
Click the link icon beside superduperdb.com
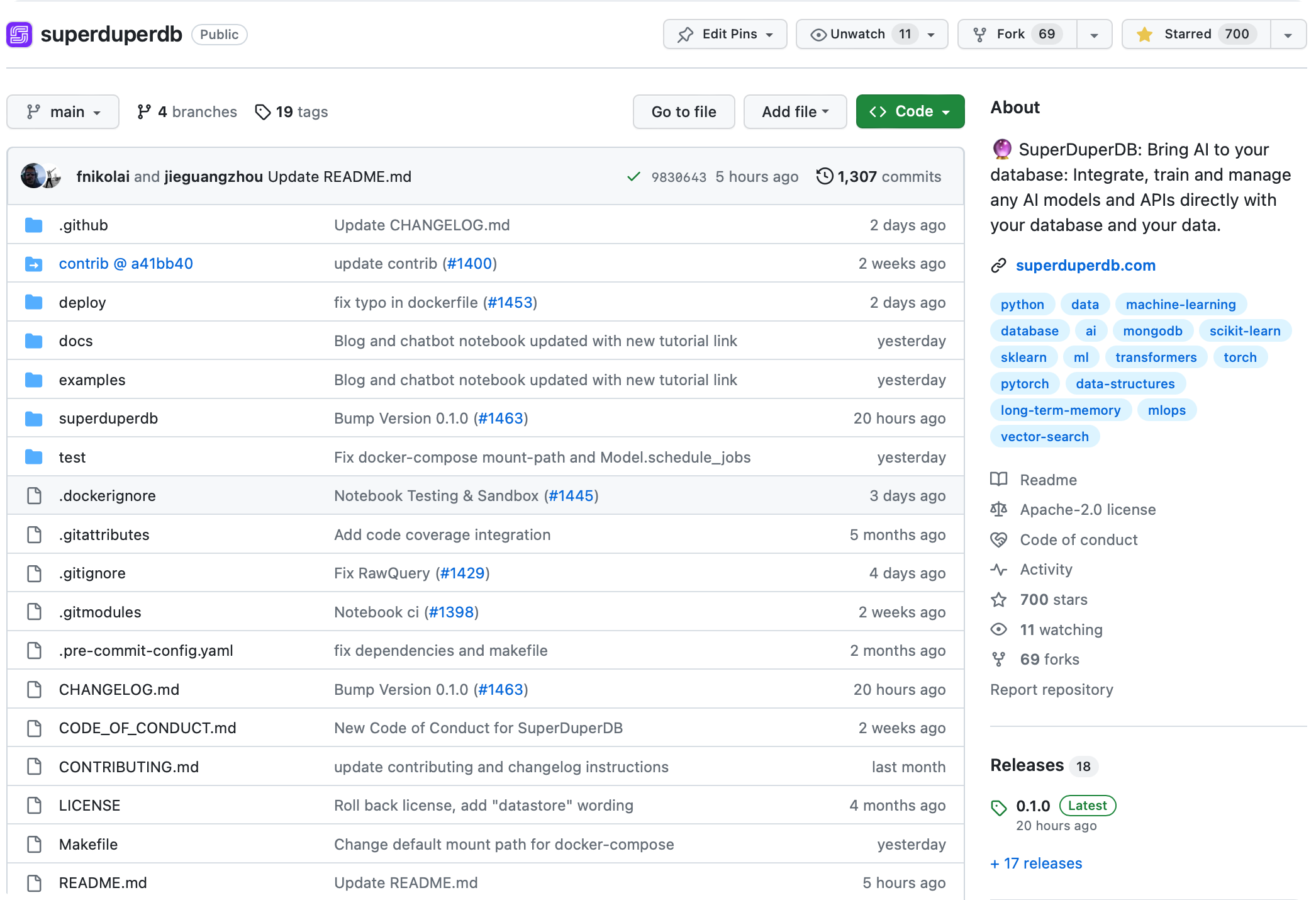[999, 266]
